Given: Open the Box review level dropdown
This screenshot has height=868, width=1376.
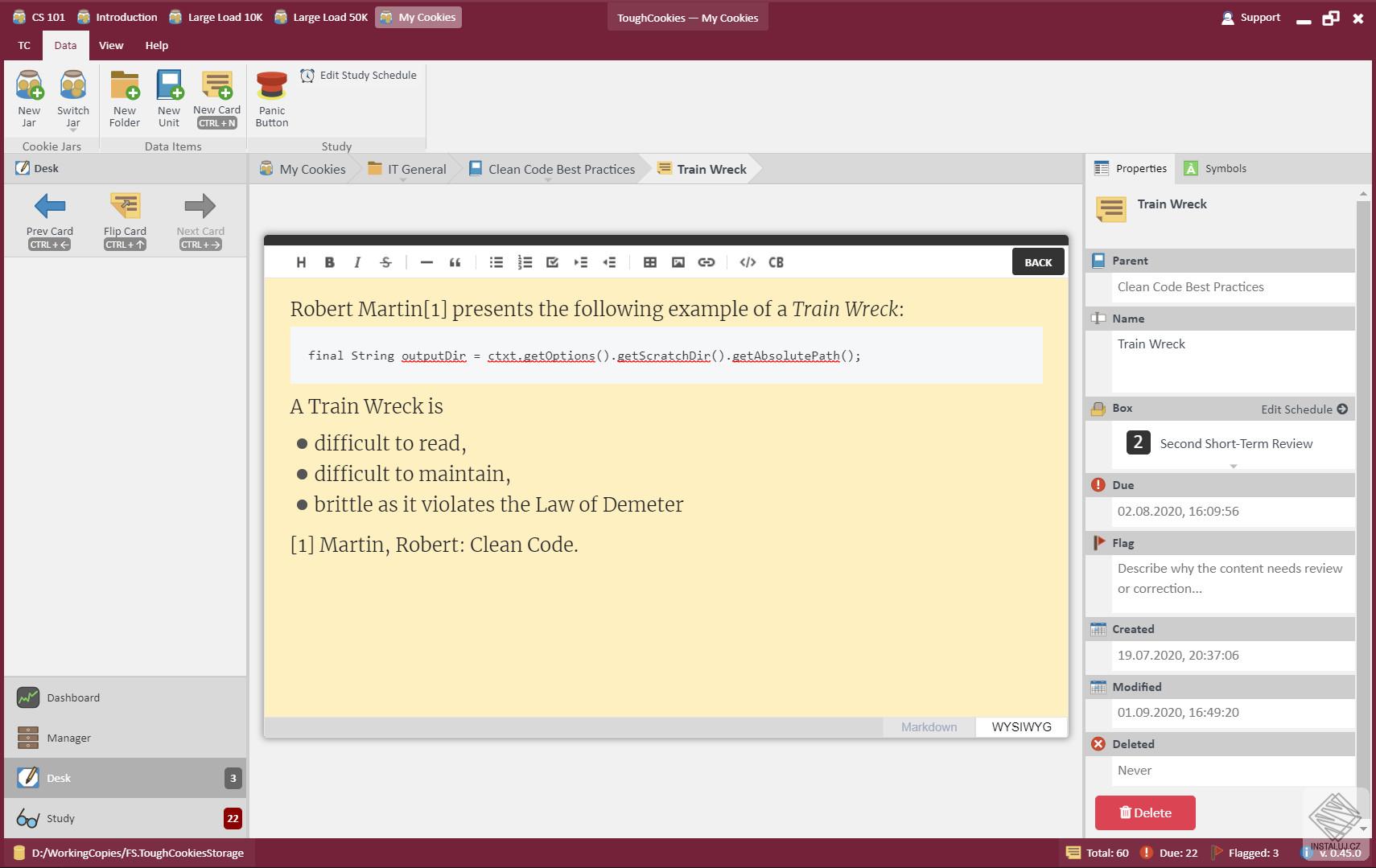Looking at the screenshot, I should coord(1234,466).
